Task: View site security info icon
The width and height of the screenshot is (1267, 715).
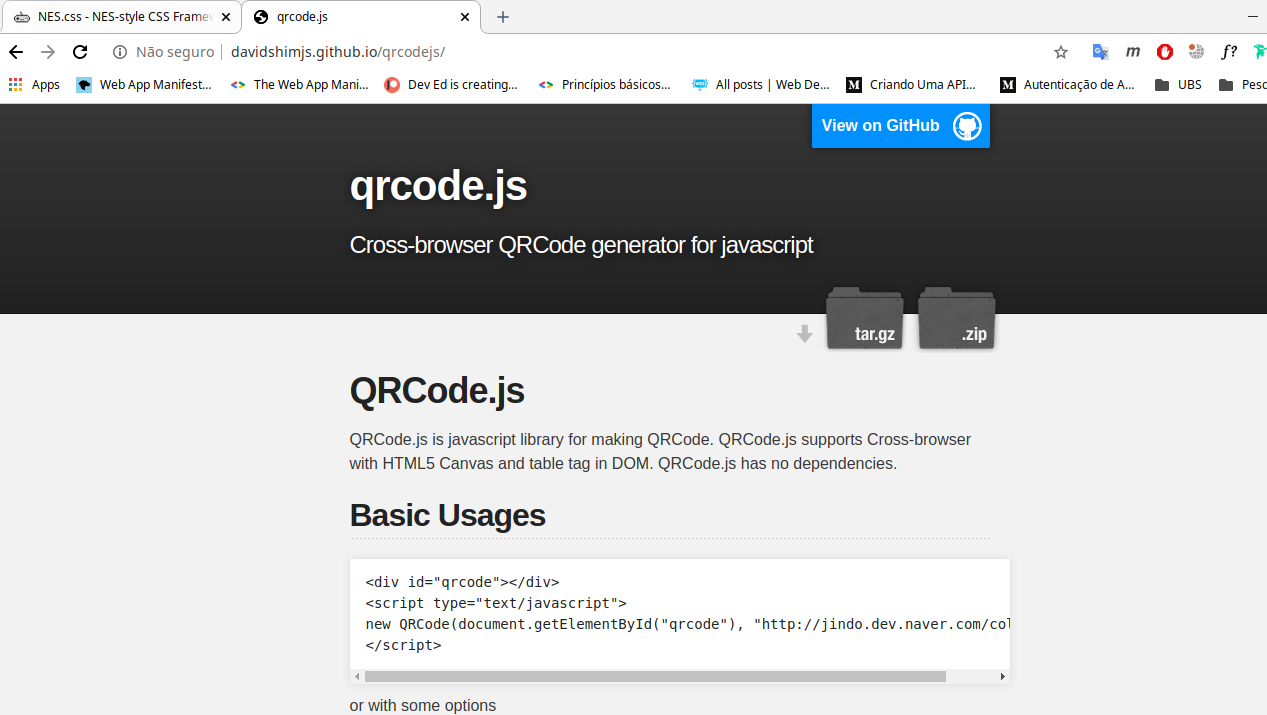Action: 120,52
